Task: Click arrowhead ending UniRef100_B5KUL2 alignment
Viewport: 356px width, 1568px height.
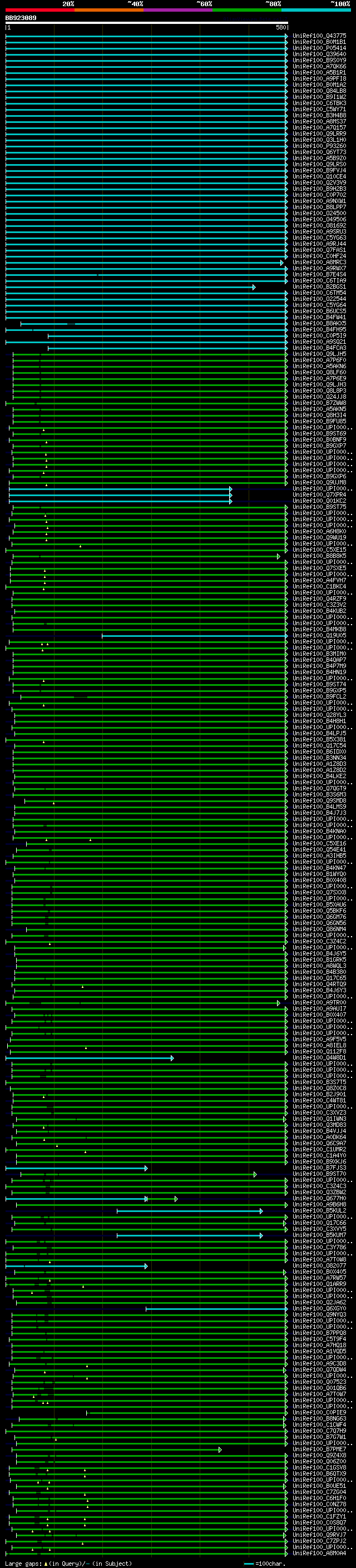Action: (261, 1211)
